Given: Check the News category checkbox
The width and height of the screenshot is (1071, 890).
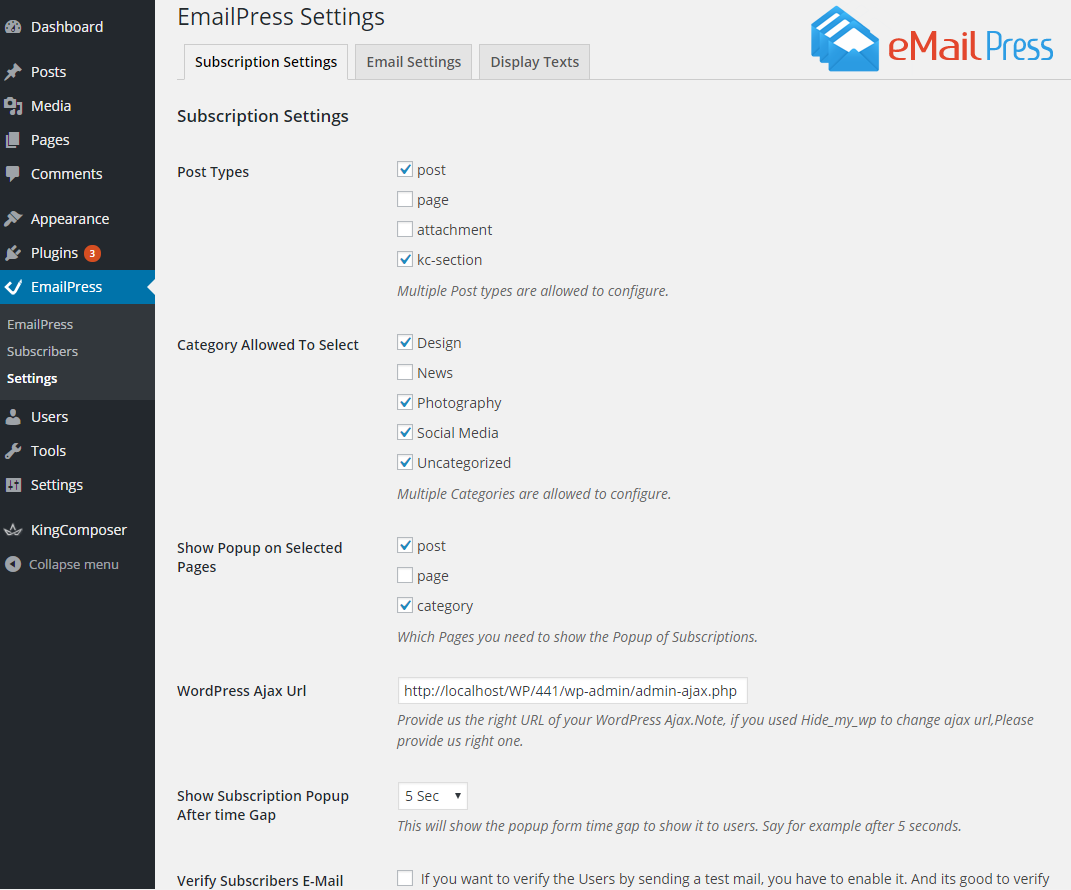Looking at the screenshot, I should (405, 372).
